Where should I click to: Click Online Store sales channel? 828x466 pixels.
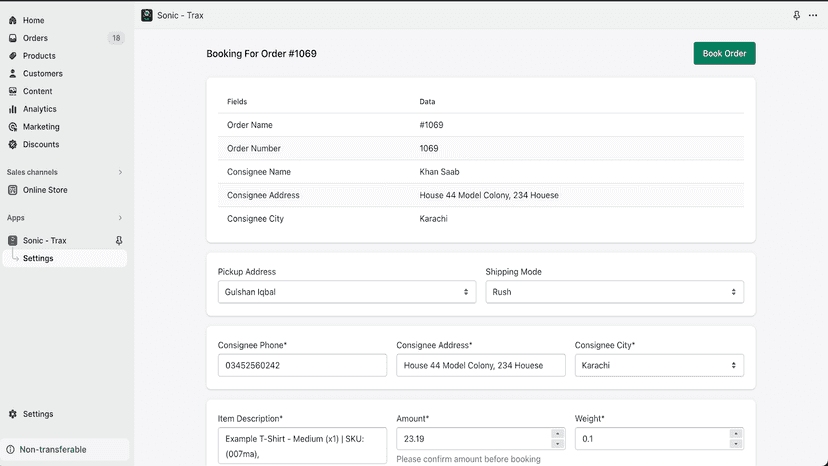pos(45,190)
